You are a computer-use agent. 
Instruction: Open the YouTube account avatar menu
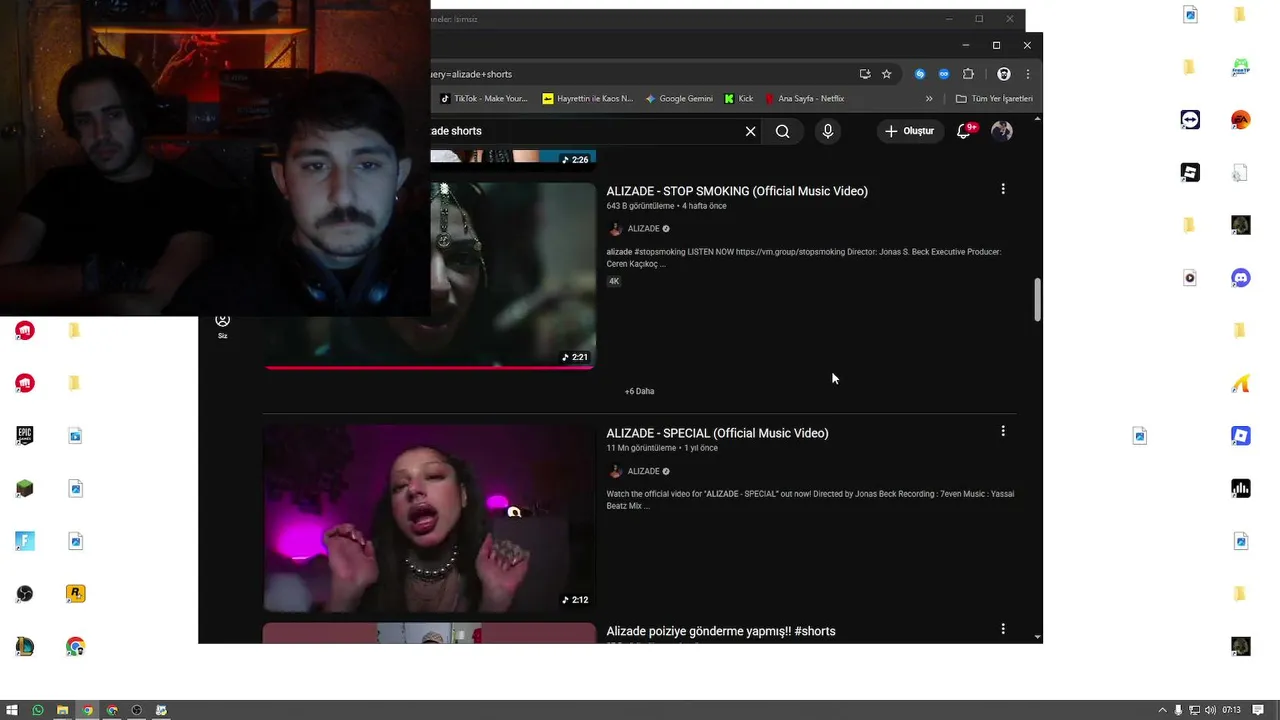tap(1002, 131)
